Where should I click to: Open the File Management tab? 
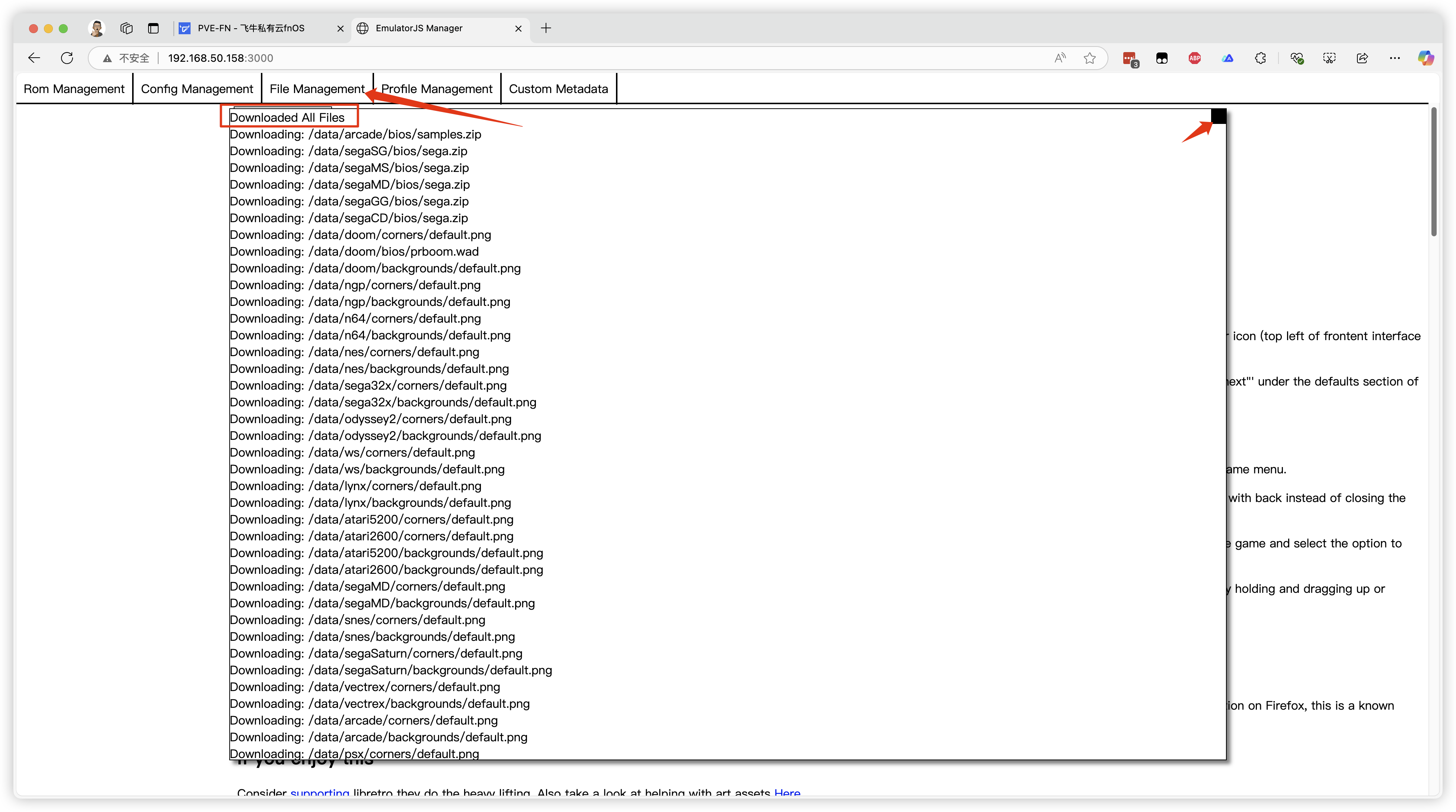click(x=317, y=89)
